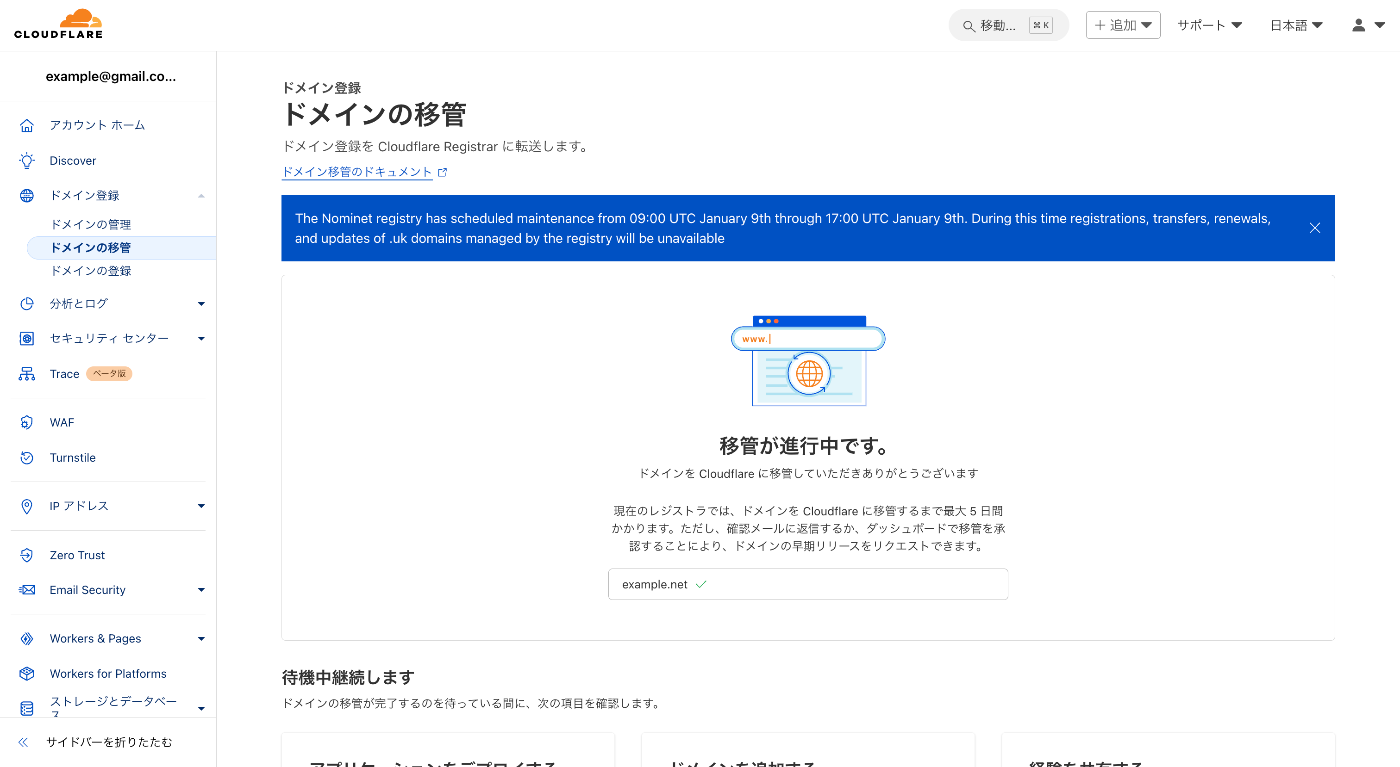Open the Turnstile page
1400x767 pixels.
point(73,458)
